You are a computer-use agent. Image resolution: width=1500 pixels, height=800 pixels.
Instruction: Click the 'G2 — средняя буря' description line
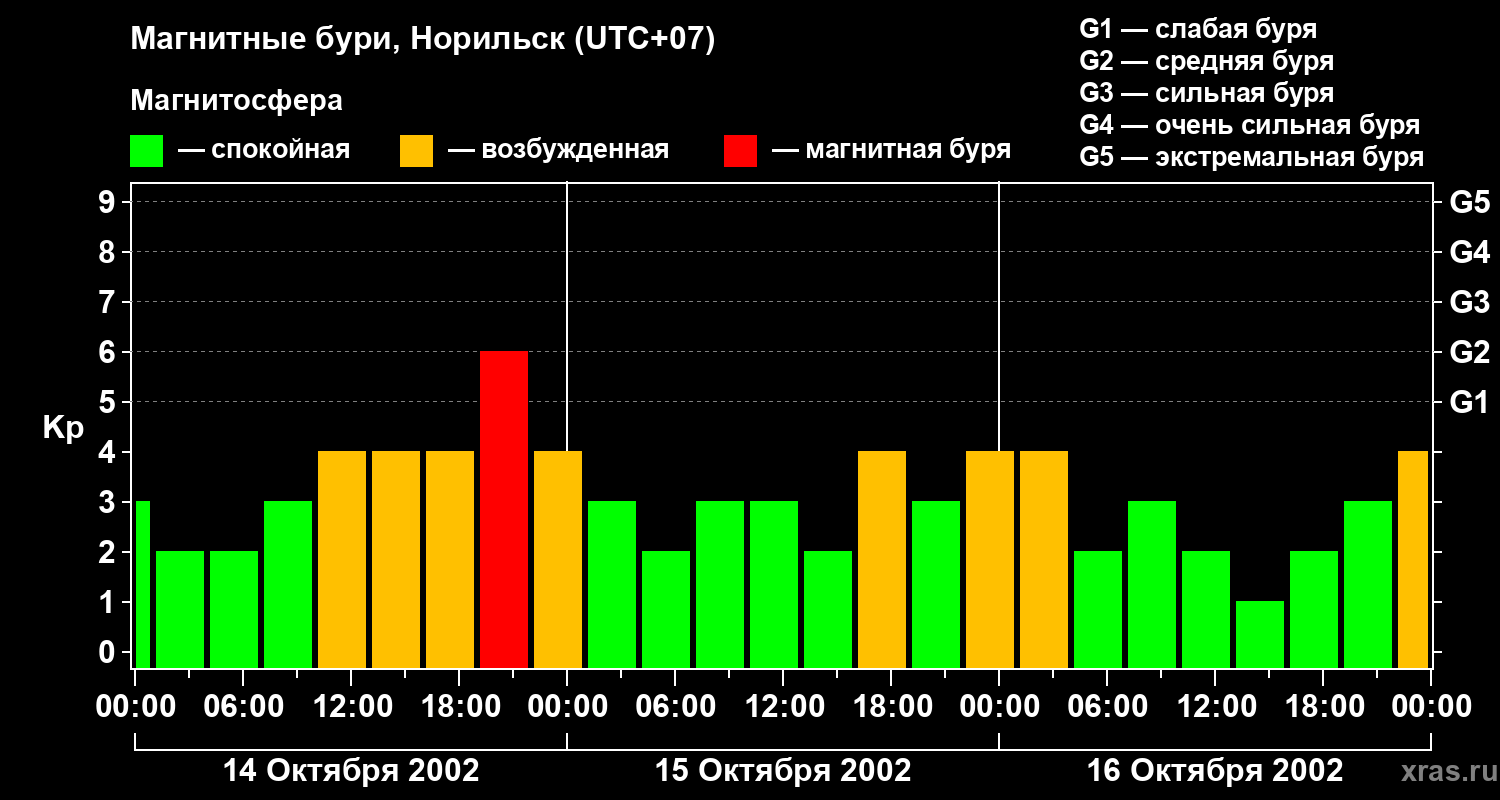(1206, 61)
